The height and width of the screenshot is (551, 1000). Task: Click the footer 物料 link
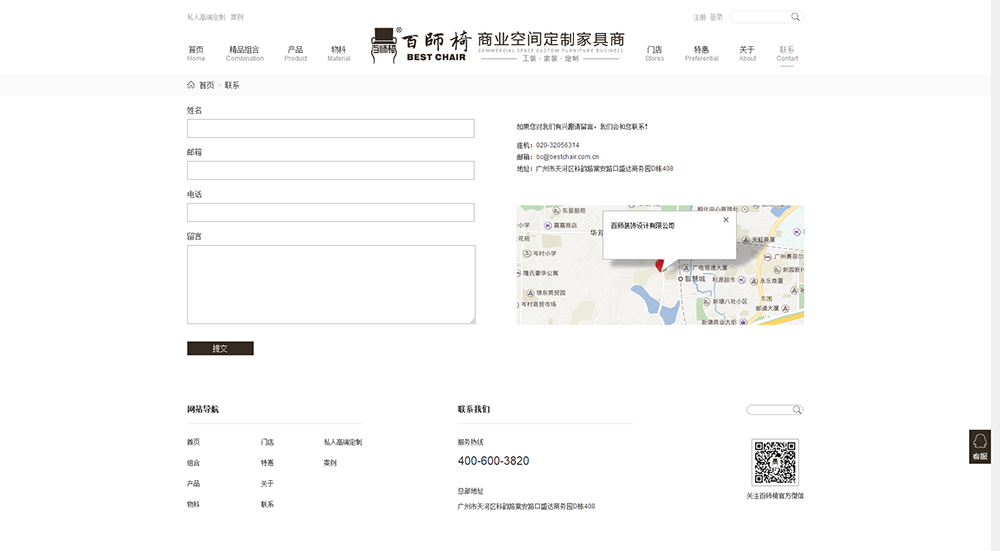(x=193, y=504)
